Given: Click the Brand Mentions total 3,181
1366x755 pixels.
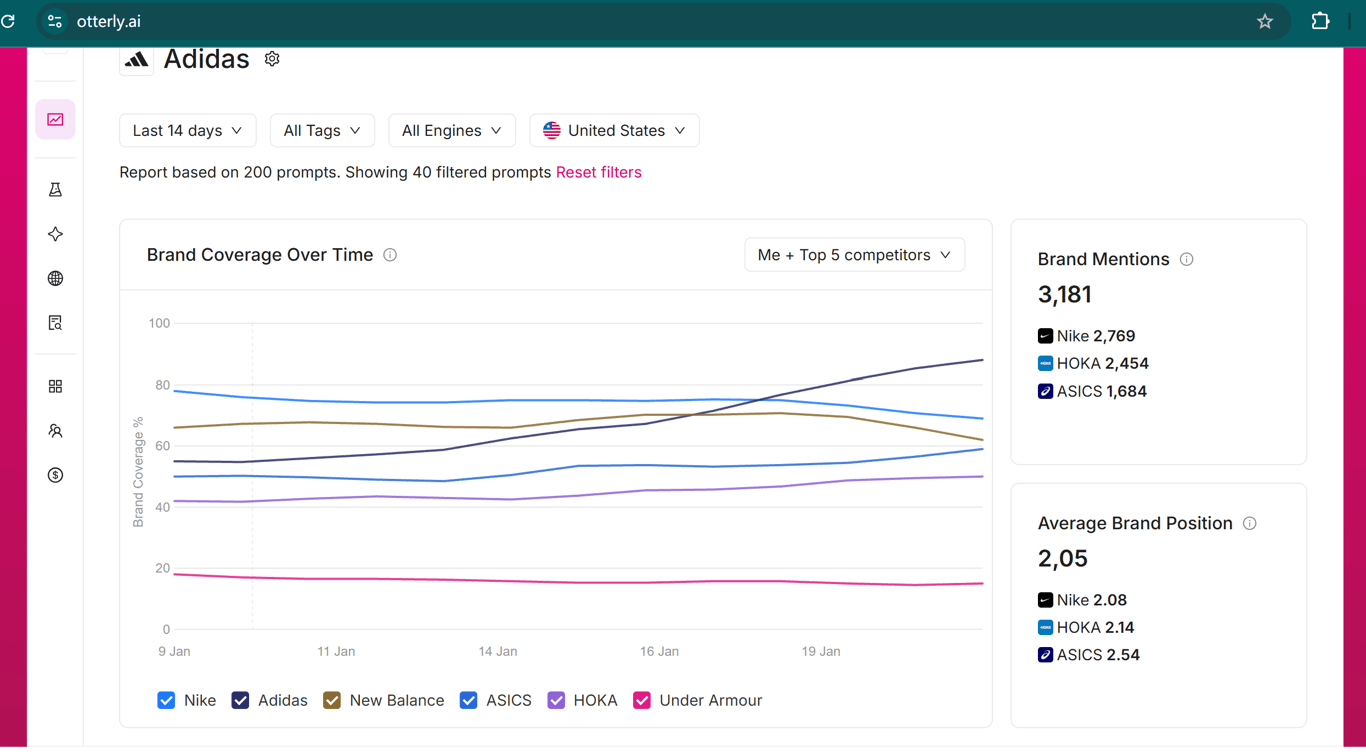Looking at the screenshot, I should point(1065,295).
